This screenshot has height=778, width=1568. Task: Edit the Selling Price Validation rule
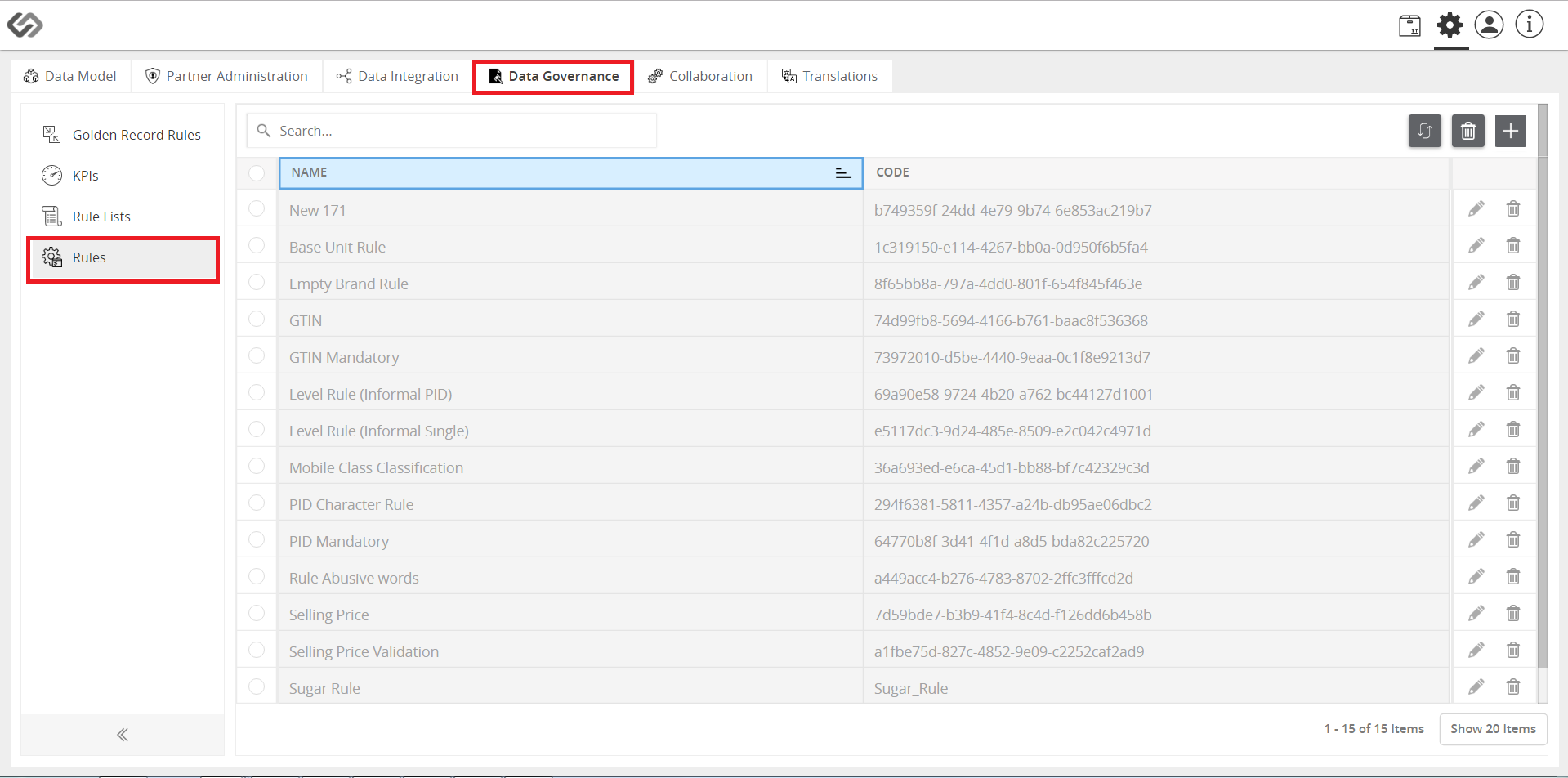tap(1476, 651)
